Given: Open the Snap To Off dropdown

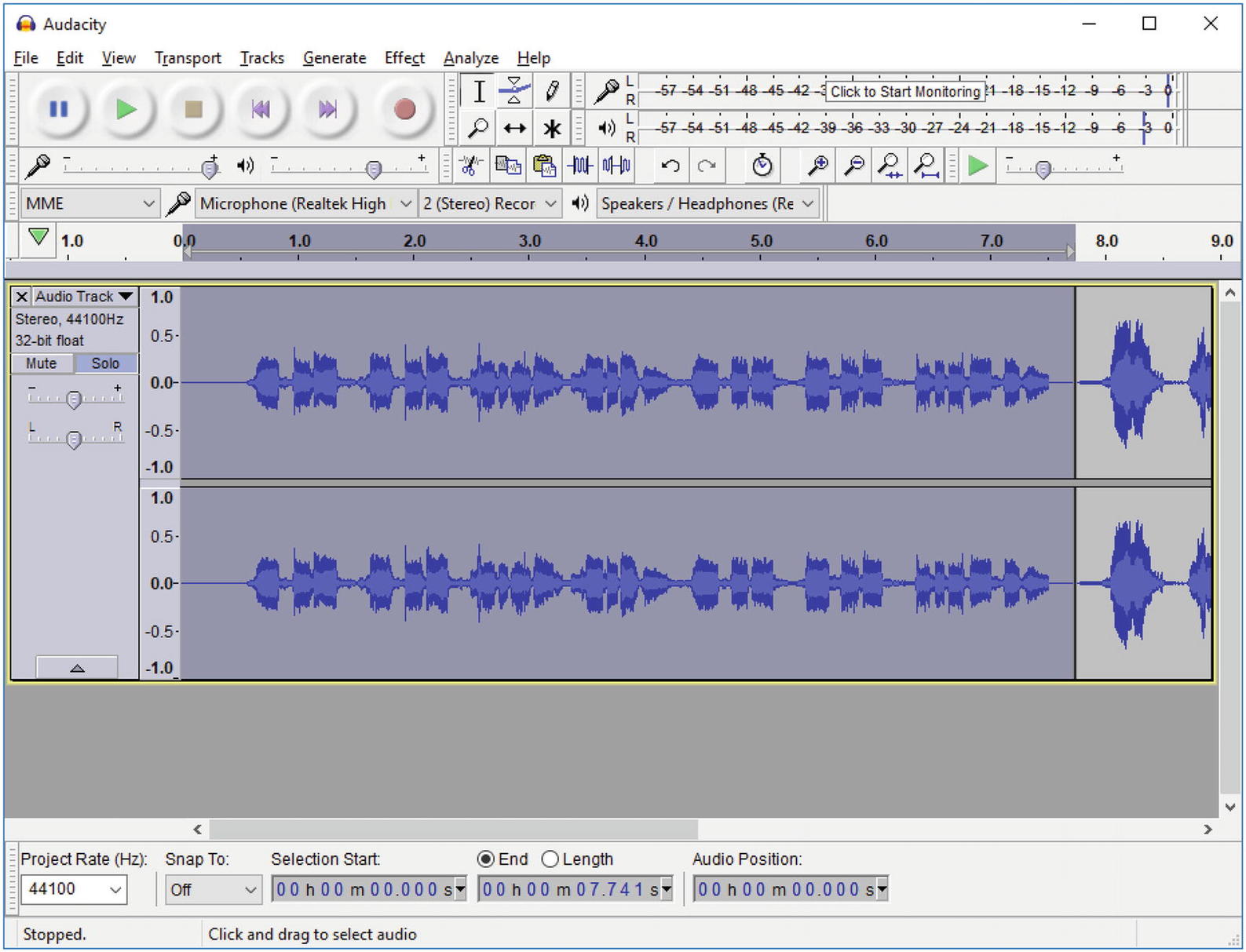Looking at the screenshot, I should [213, 889].
